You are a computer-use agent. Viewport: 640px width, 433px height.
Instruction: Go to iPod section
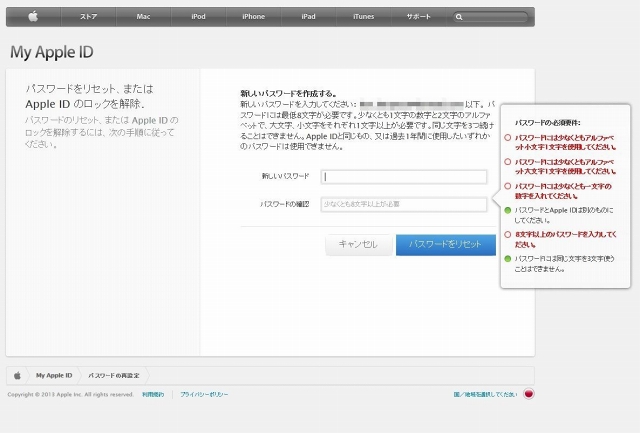pyautogui.click(x=198, y=17)
